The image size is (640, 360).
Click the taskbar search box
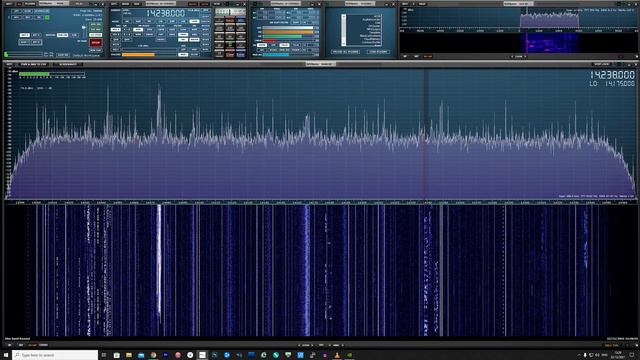(x=55, y=355)
